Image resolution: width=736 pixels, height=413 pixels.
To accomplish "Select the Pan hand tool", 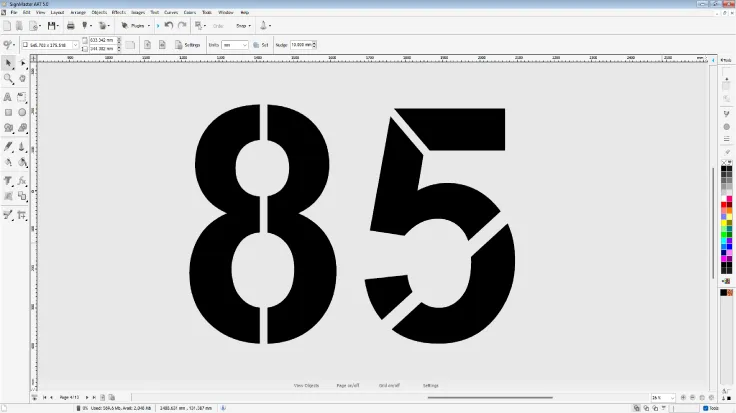I will 22,78.
